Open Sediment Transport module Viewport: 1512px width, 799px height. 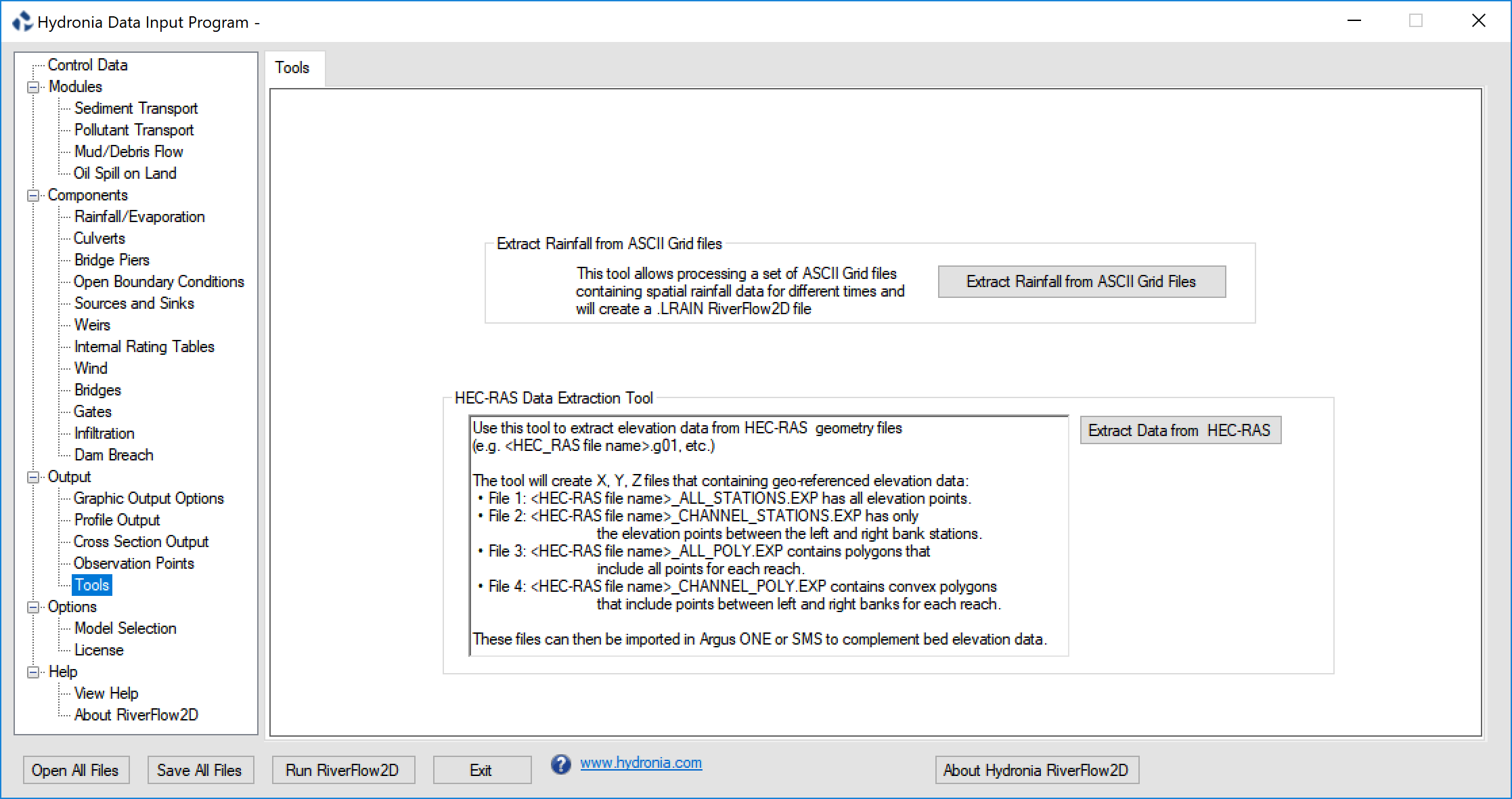click(136, 108)
